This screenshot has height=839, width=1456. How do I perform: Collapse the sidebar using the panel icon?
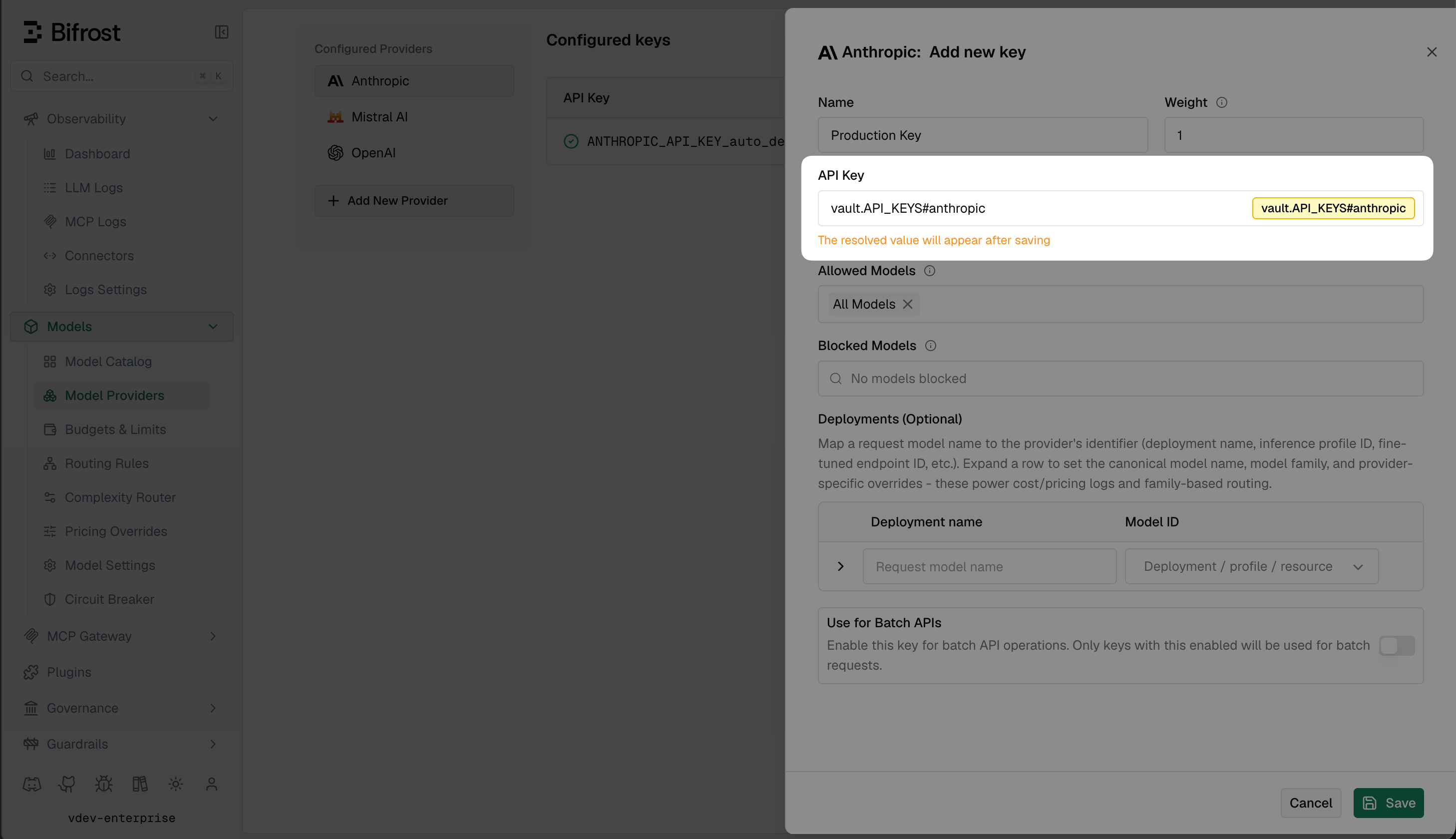pyautogui.click(x=222, y=31)
